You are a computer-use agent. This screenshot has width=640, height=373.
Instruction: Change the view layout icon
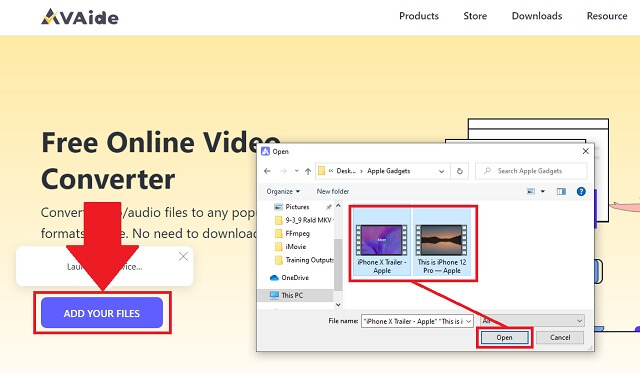tap(531, 191)
